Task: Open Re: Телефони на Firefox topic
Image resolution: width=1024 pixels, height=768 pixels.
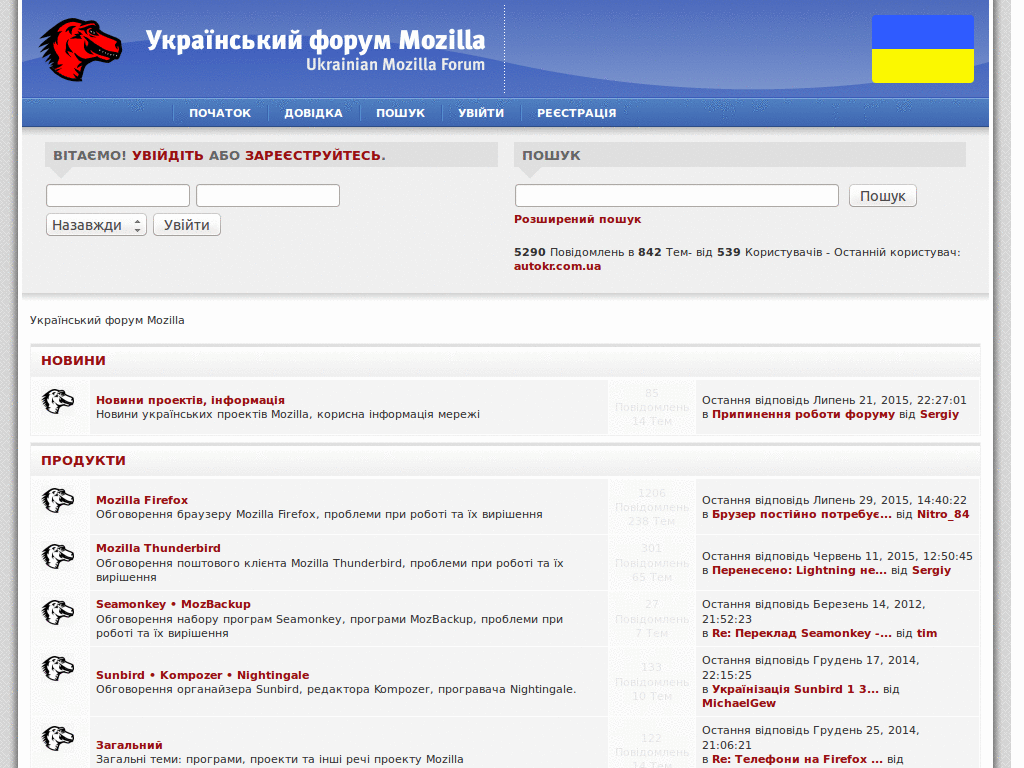Action: 797,759
